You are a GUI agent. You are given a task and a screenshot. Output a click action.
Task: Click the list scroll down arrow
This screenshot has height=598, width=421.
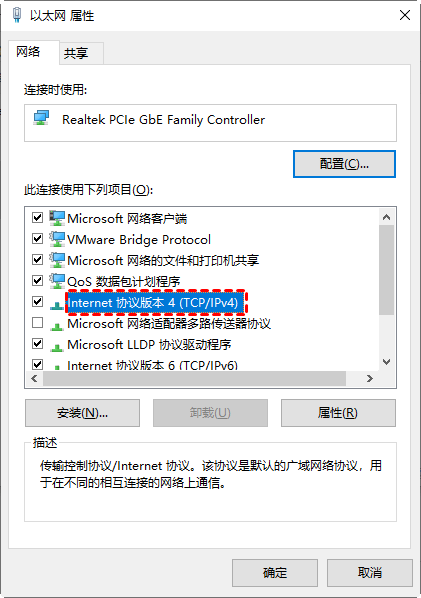(x=386, y=362)
